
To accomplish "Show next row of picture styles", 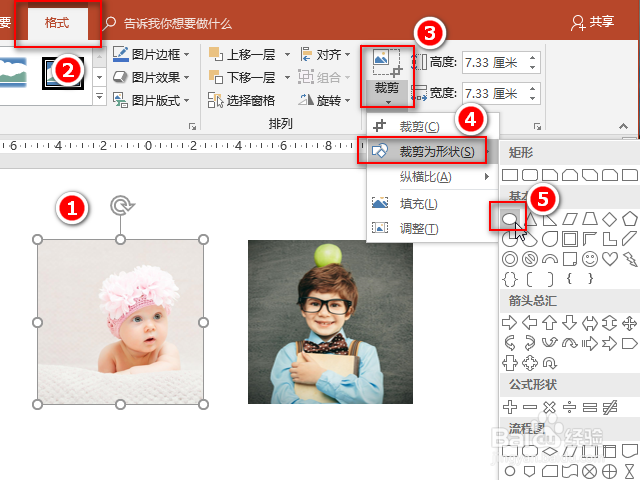I will tap(99, 77).
